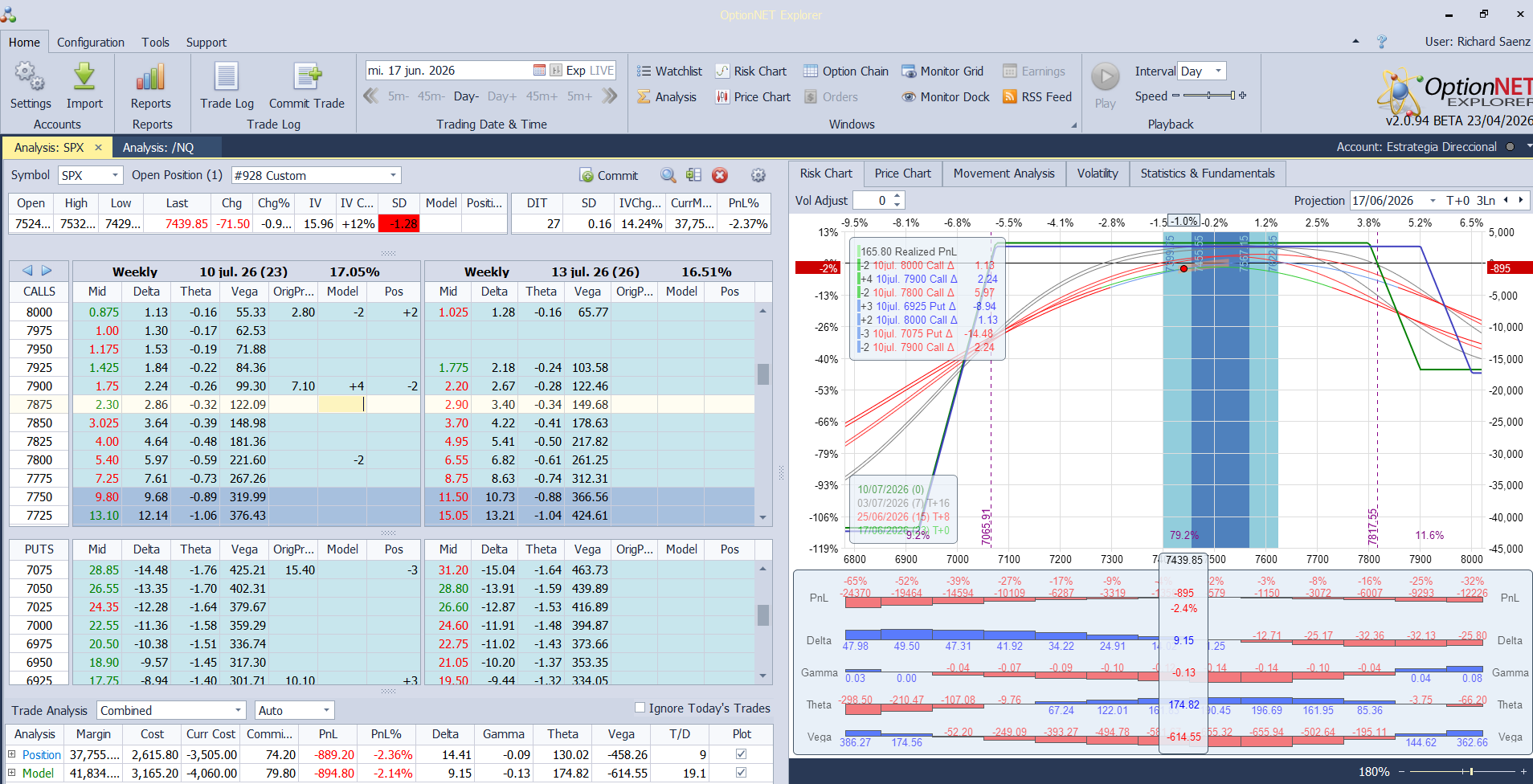Expand the Model analysis row
This screenshot has height=784, width=1533.
click(12, 773)
